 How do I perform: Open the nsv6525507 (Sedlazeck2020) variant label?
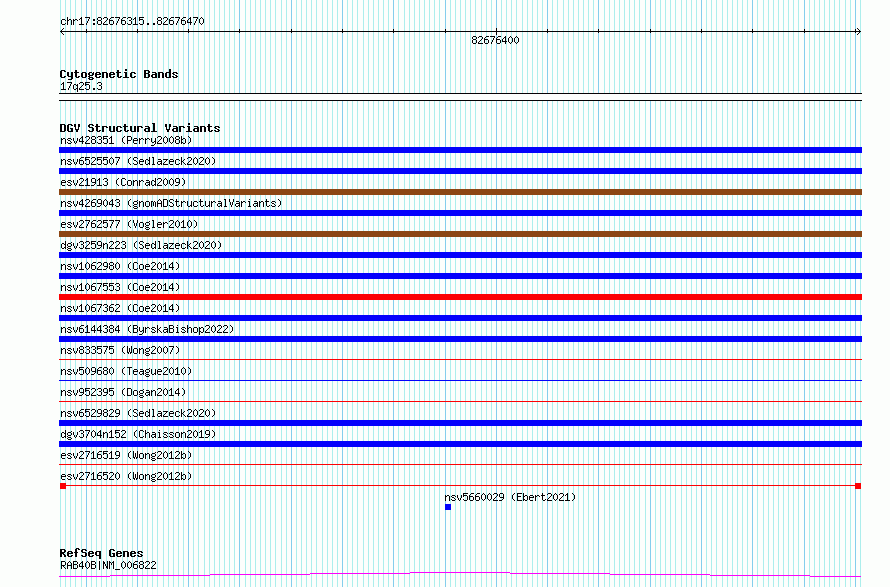(138, 161)
